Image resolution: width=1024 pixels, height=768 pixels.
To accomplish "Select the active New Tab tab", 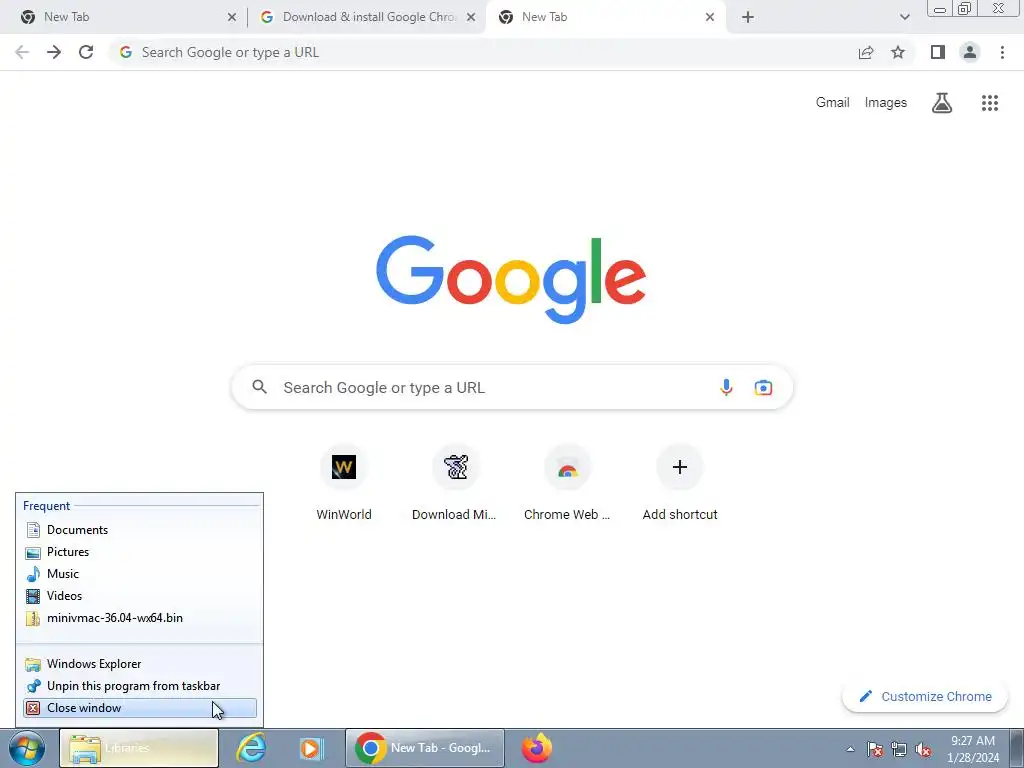I will point(605,18).
